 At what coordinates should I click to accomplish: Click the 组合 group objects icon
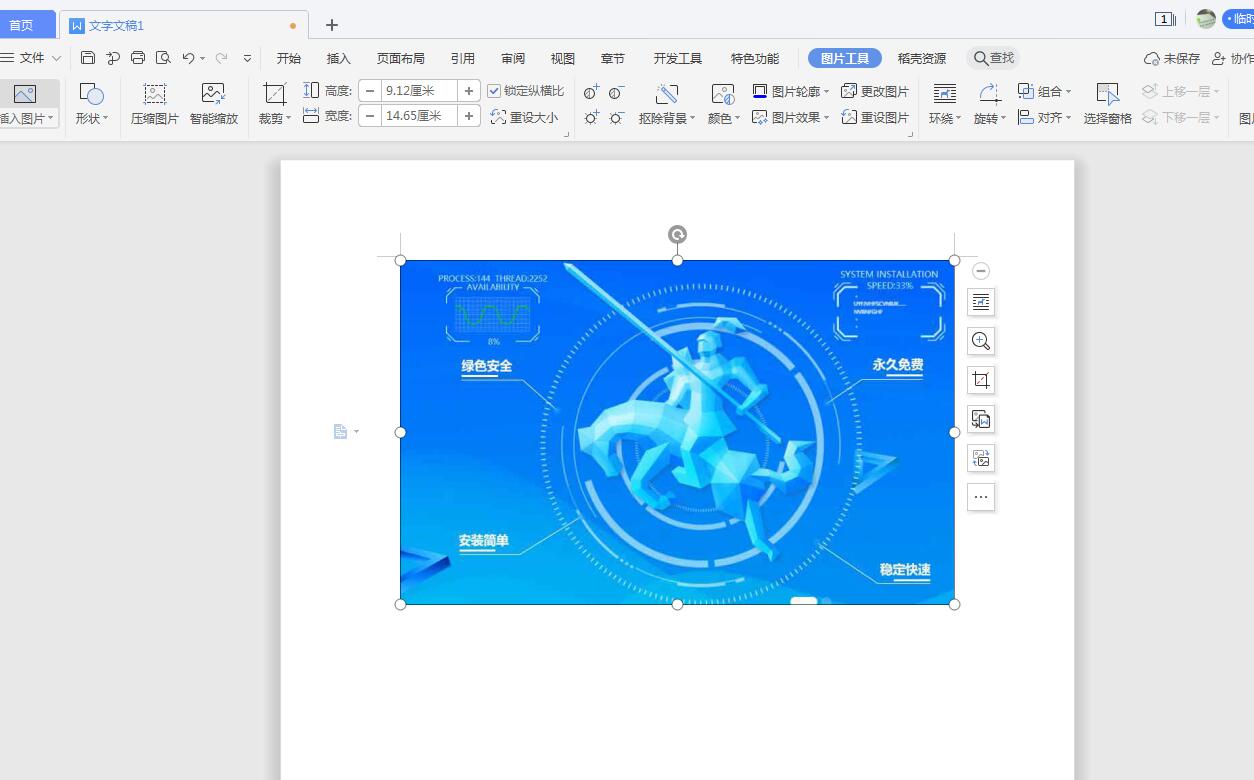(1043, 91)
